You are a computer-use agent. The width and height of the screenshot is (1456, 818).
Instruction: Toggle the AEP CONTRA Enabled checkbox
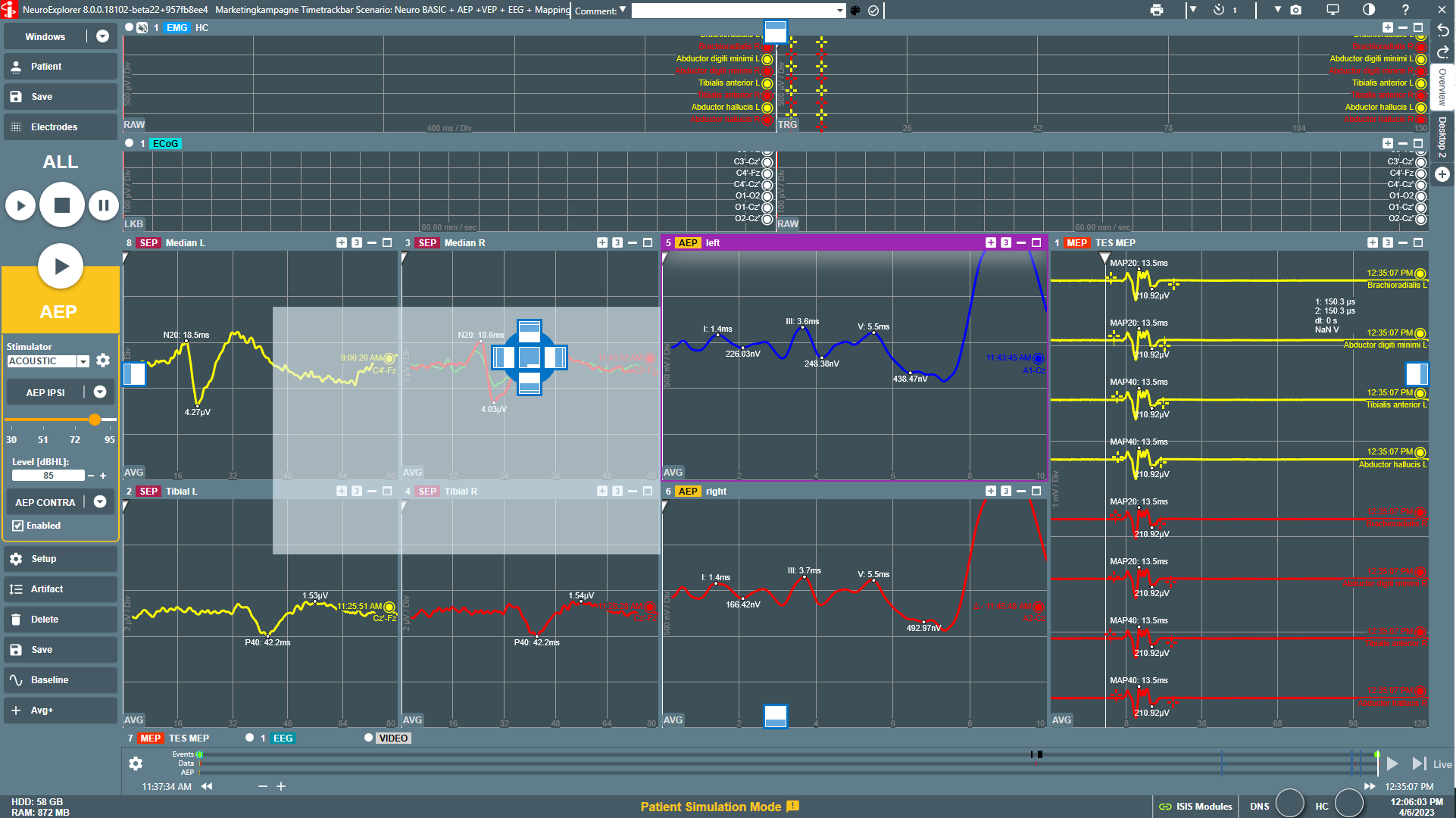pyautogui.click(x=17, y=526)
